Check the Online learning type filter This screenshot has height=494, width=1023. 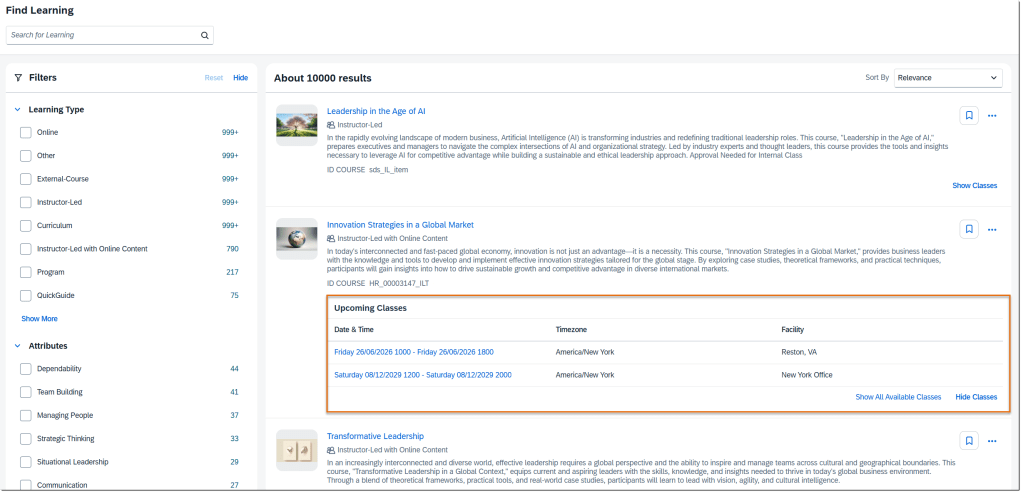tap(26, 132)
